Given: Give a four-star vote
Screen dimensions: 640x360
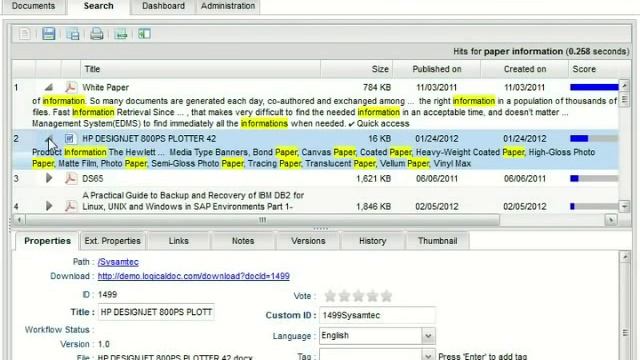Looking at the screenshot, I should tap(372, 296).
